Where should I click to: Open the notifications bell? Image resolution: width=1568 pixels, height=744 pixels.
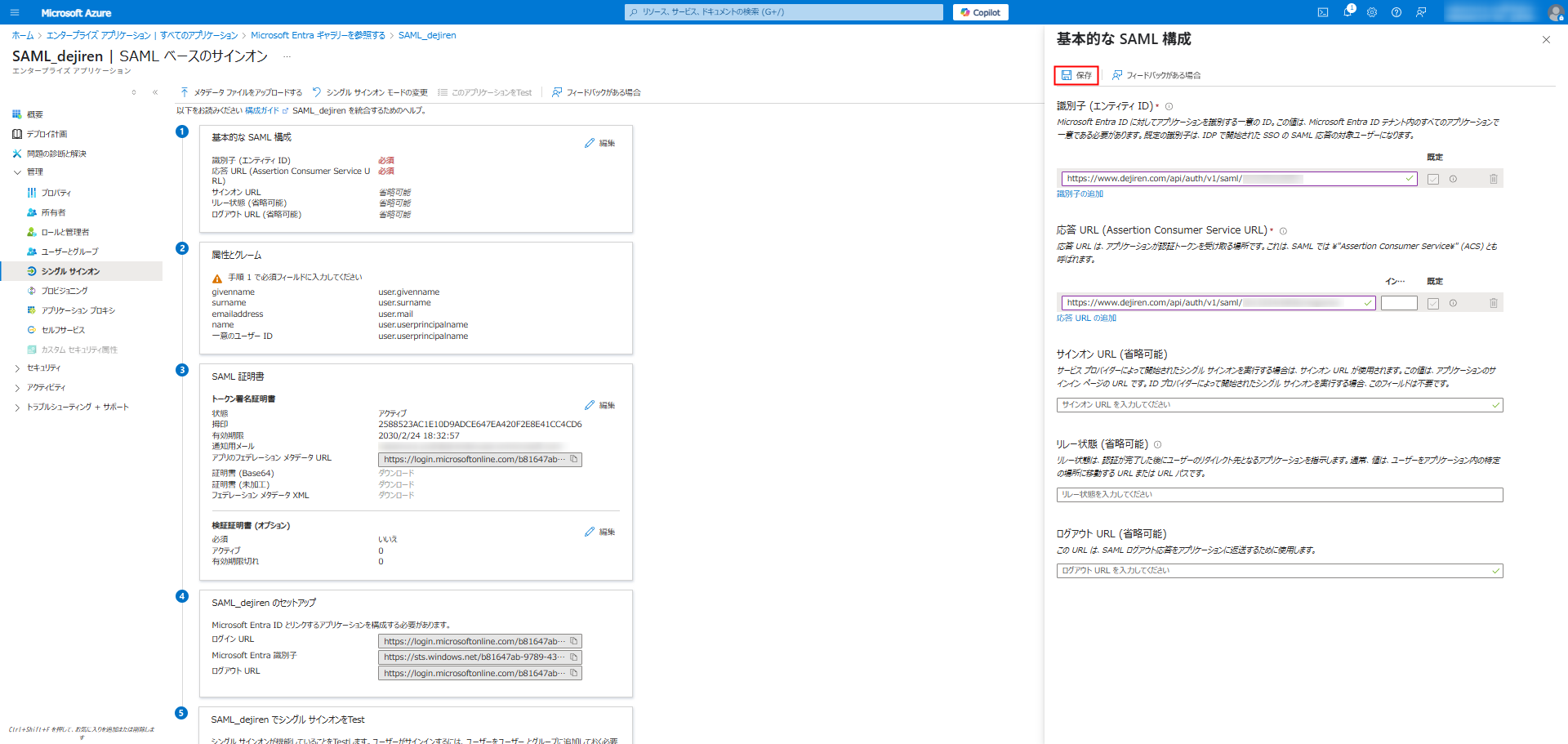click(1347, 12)
